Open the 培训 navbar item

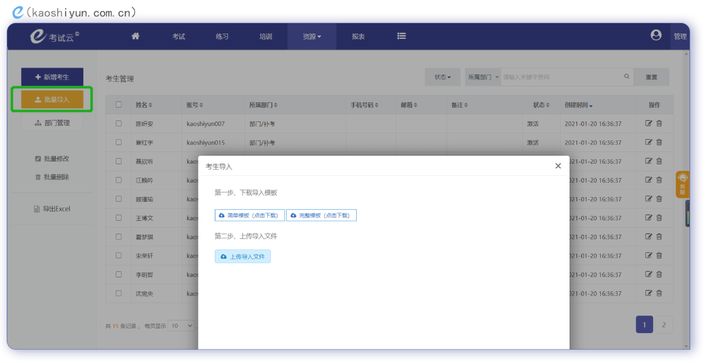(x=265, y=36)
